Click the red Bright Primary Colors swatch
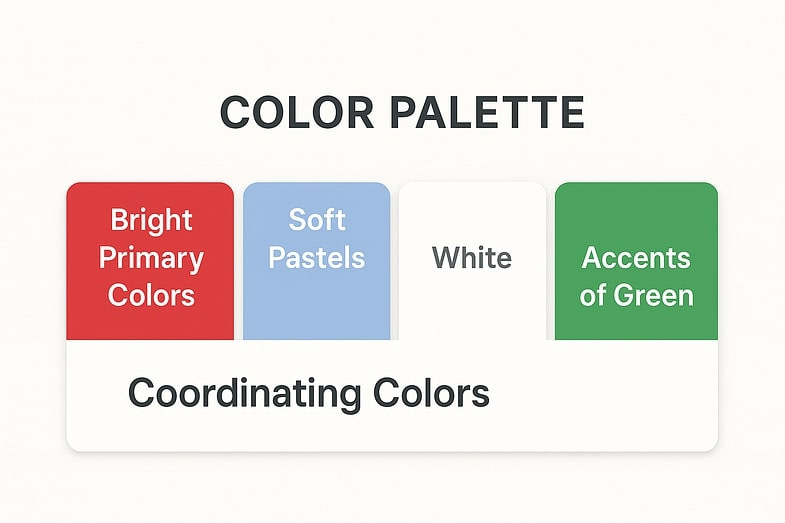 point(150,261)
